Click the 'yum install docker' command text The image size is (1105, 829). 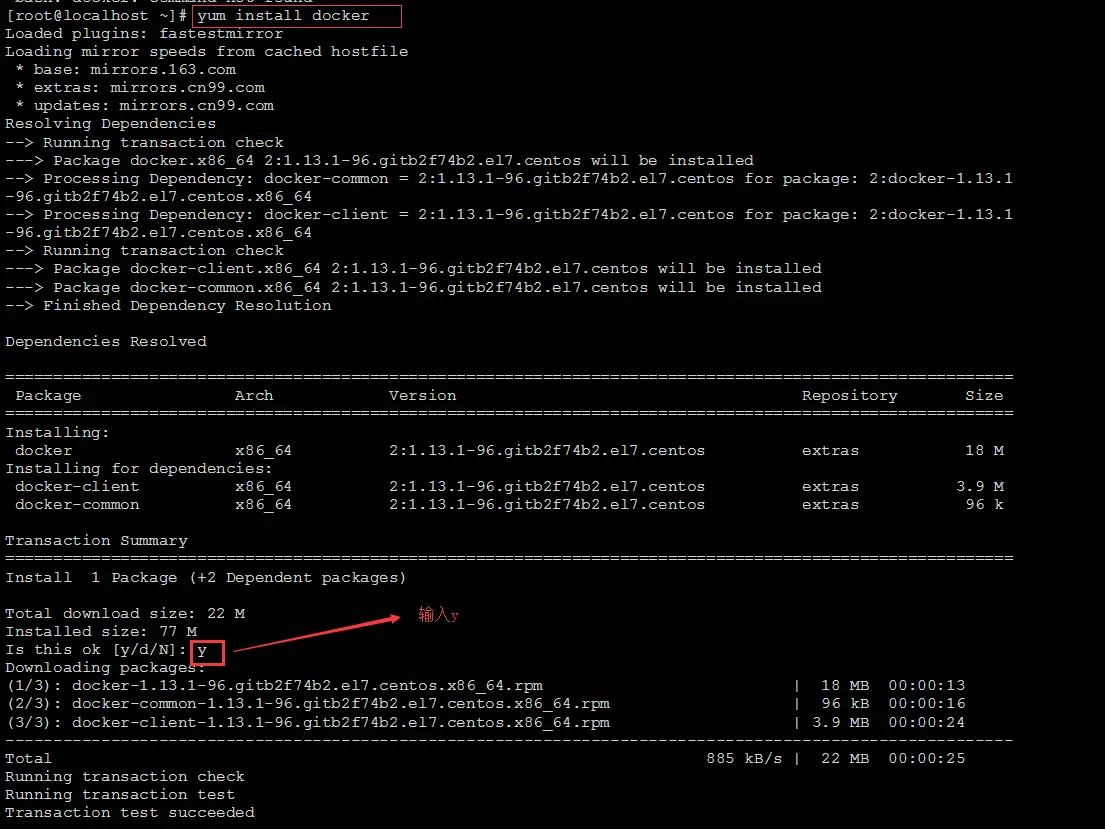(x=283, y=16)
